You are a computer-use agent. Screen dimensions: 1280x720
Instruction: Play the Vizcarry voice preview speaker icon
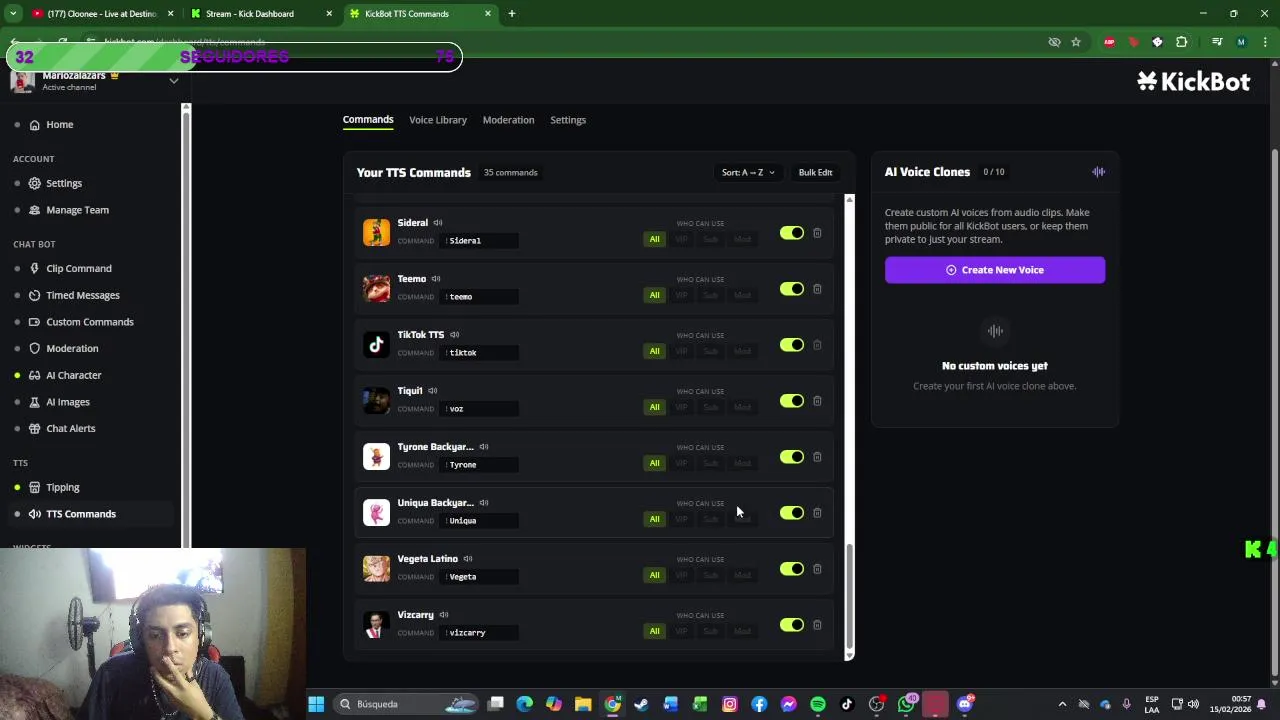444,615
